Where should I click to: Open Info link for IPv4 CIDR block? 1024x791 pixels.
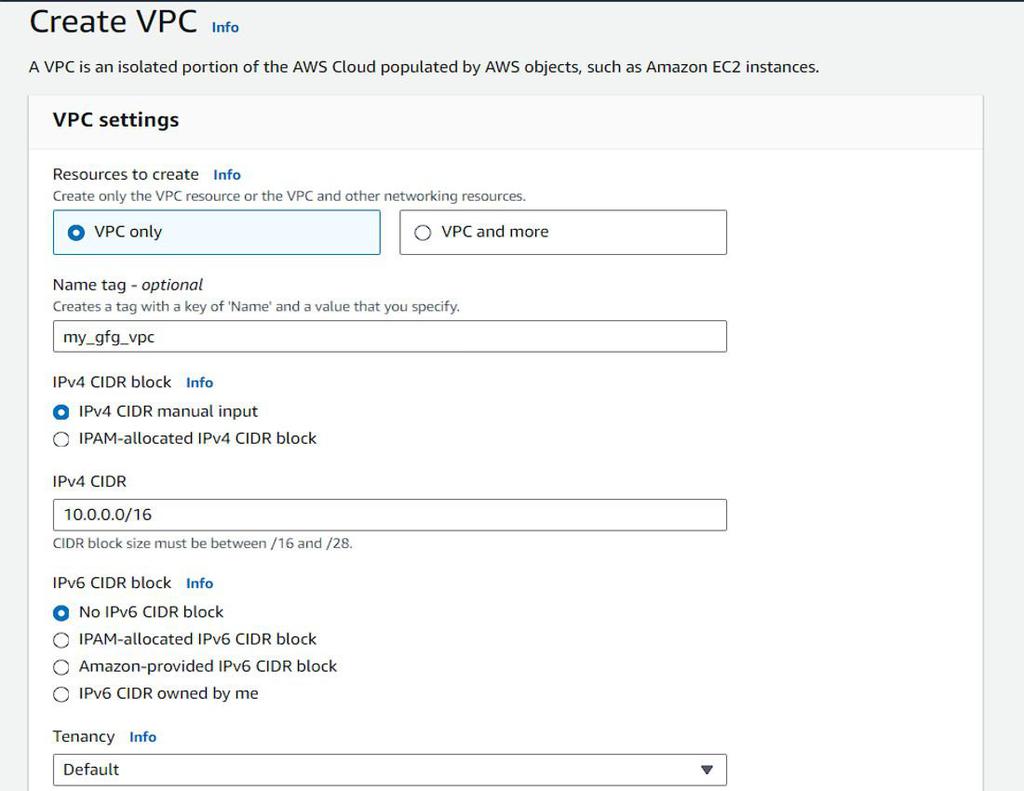point(199,383)
